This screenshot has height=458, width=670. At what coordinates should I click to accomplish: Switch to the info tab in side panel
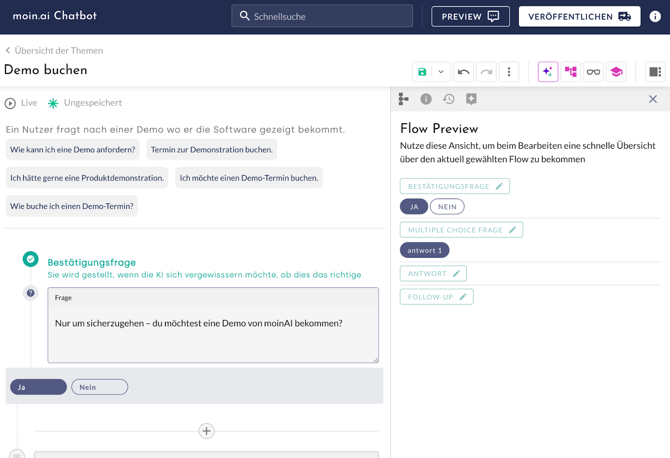click(426, 99)
